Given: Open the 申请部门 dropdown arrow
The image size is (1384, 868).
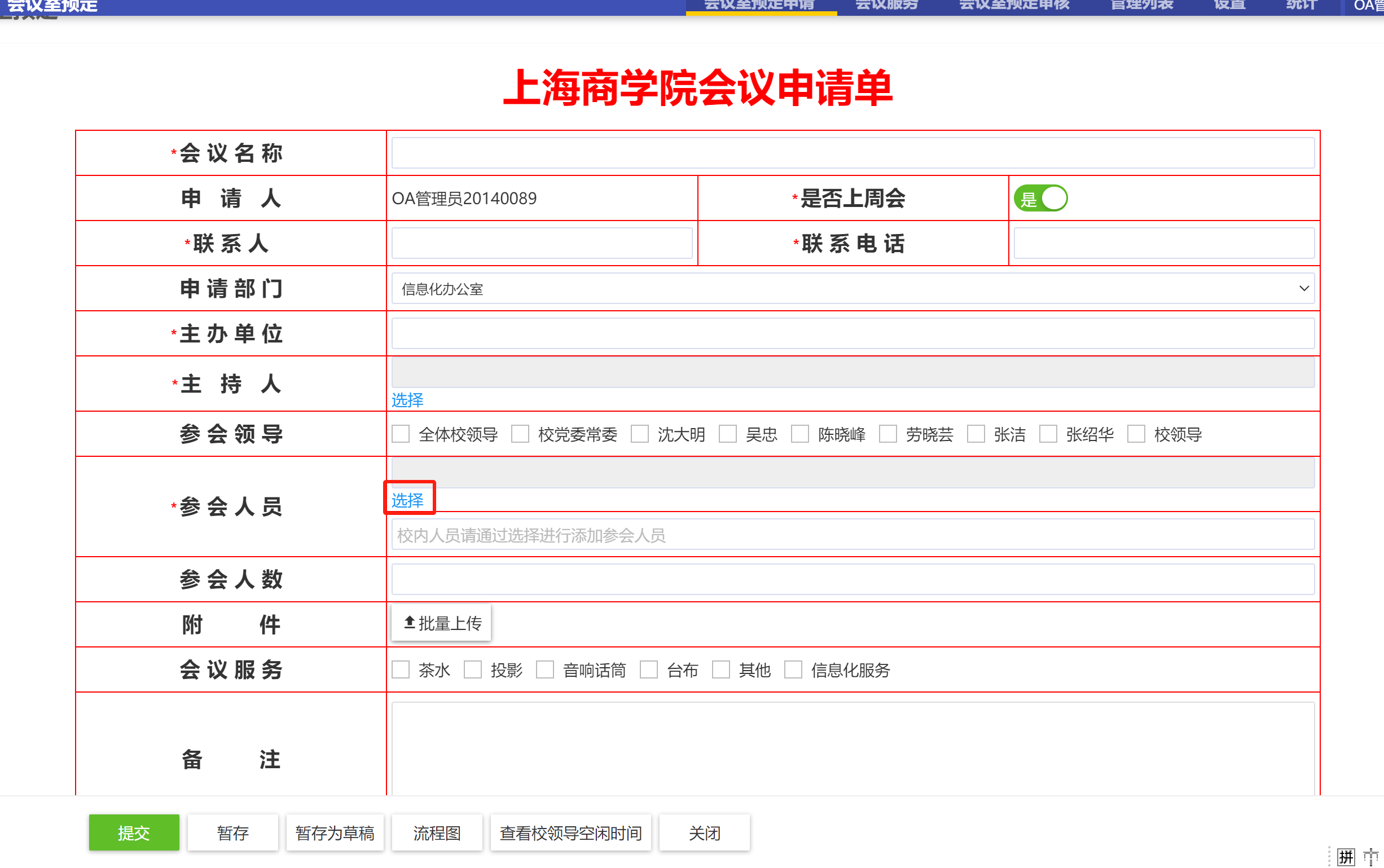Looking at the screenshot, I should point(1304,289).
